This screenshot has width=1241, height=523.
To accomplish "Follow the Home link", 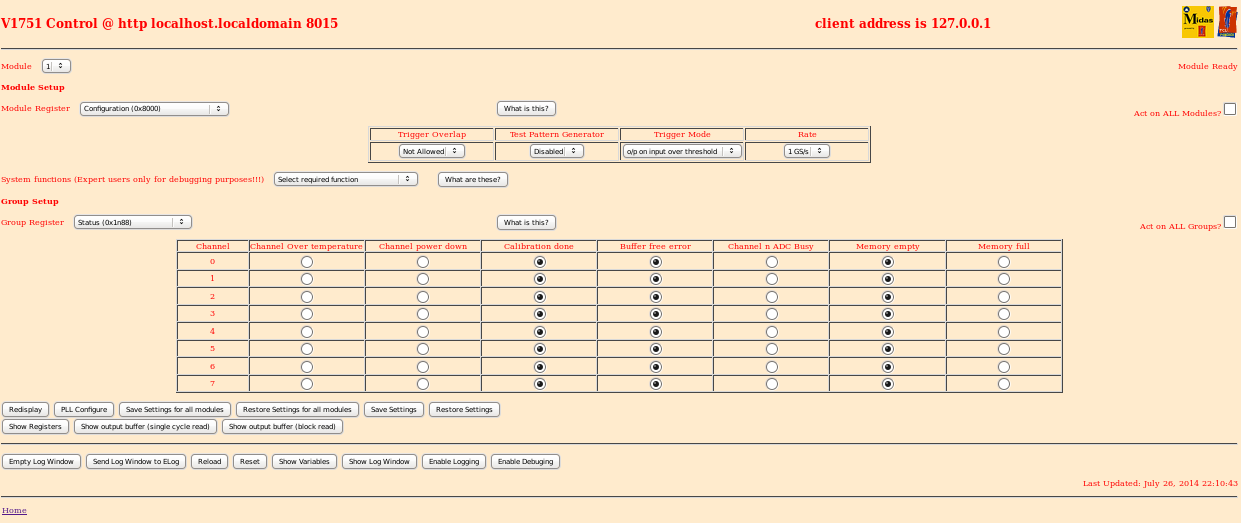I will pos(14,510).
